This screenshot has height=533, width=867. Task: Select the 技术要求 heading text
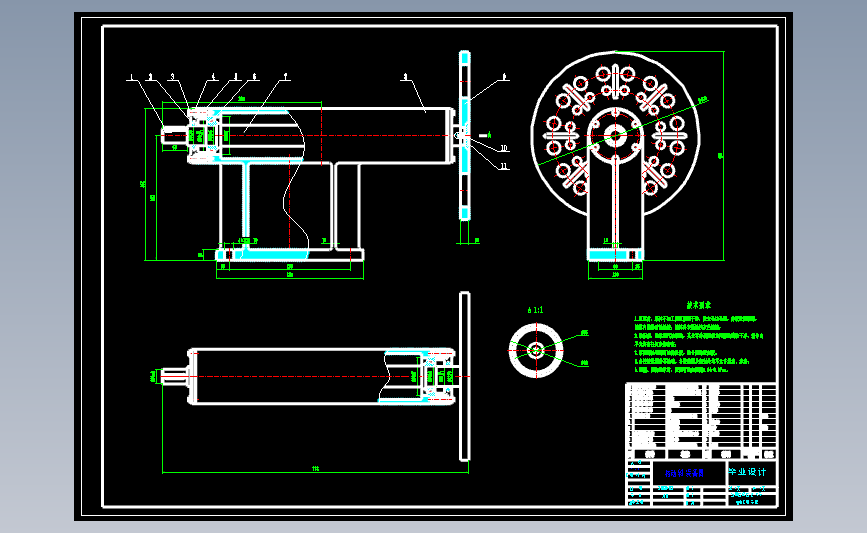point(699,305)
